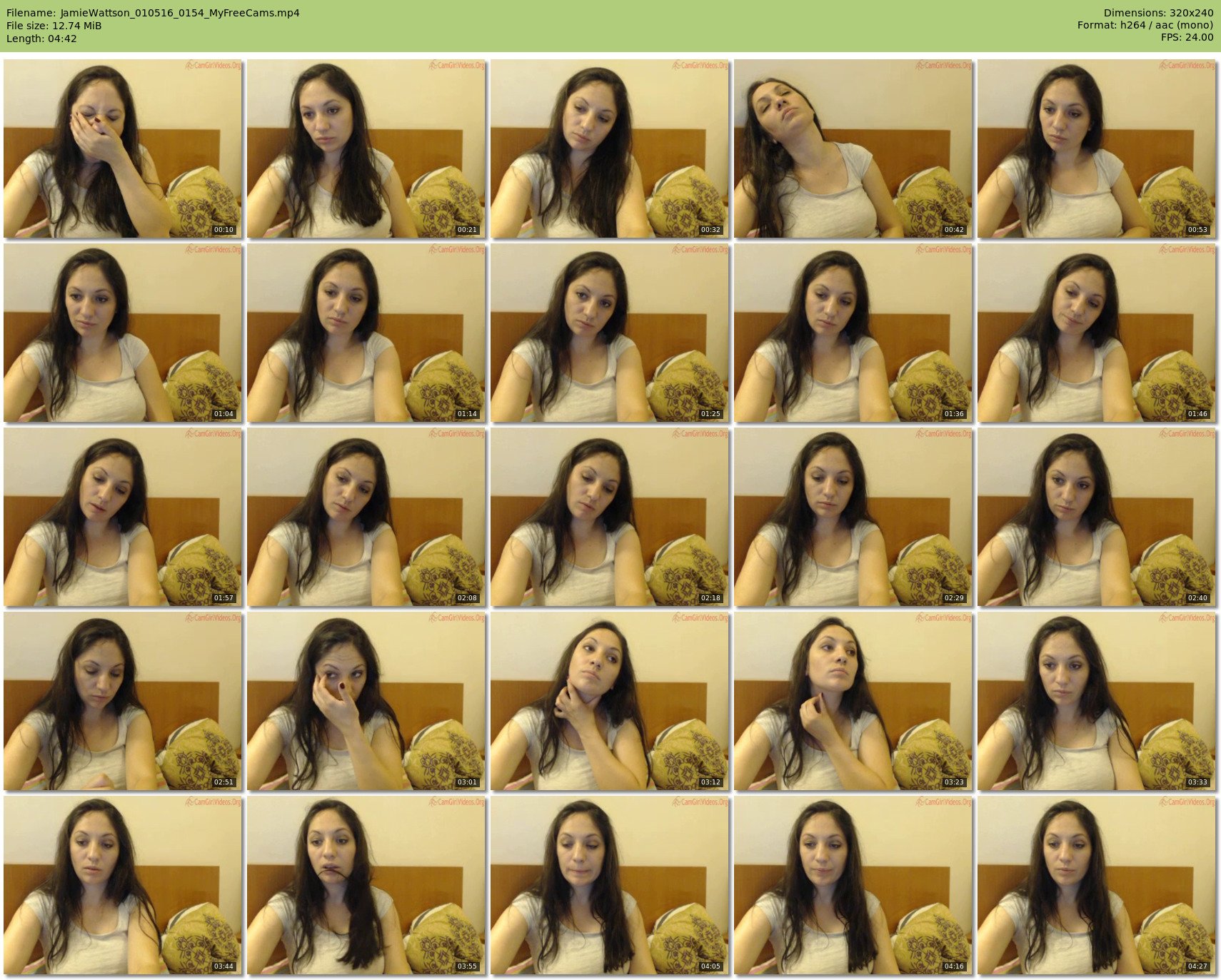Select the thumbnail stamped 01:46

[1097, 333]
